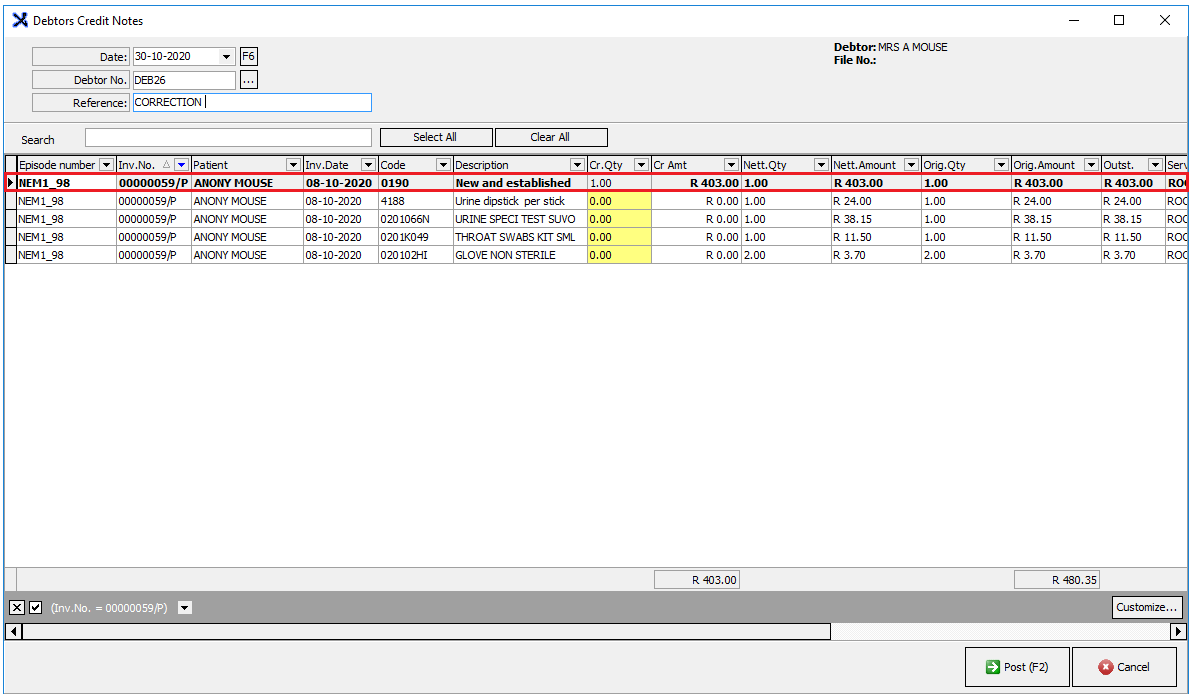Toggle the Inv.No. filter enabled checkbox
This screenshot has height=697, width=1193.
tap(36, 608)
